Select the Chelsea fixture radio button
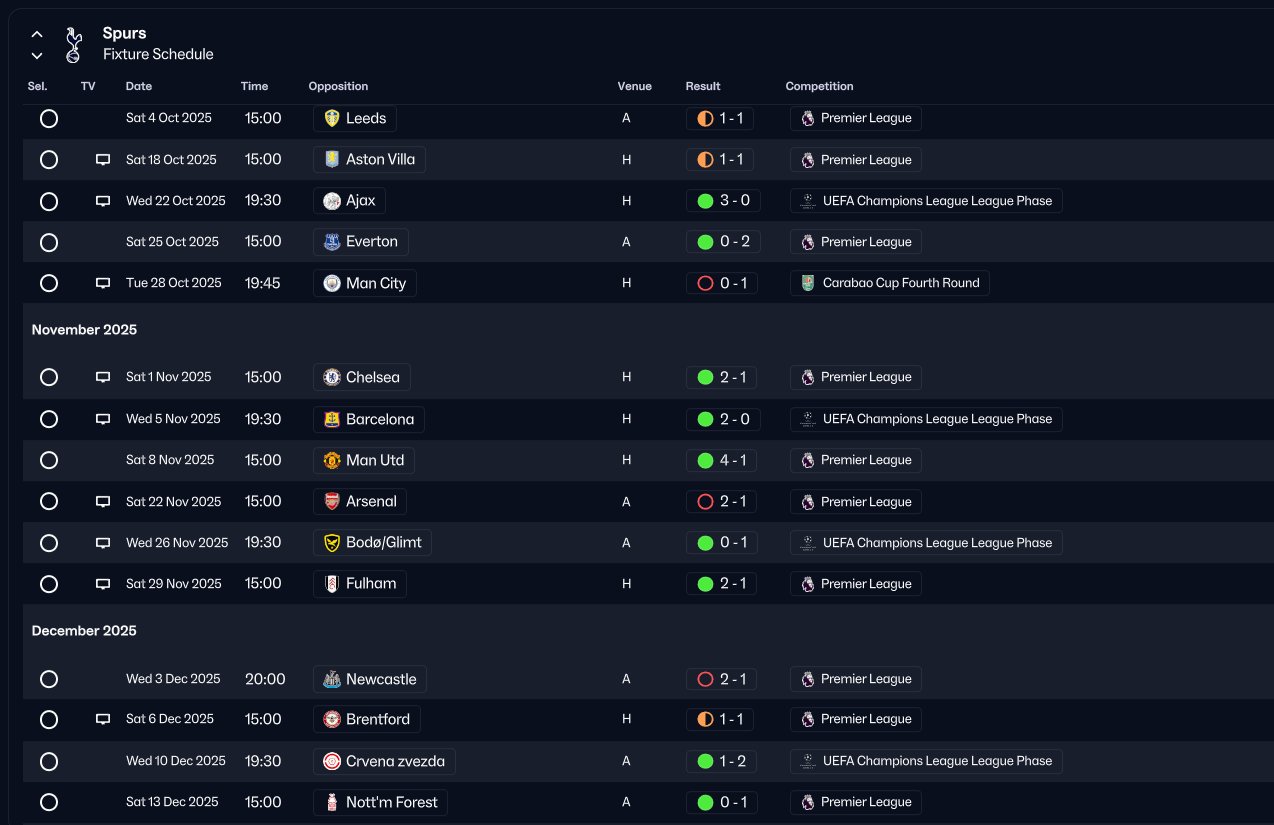The height and width of the screenshot is (825, 1274). tap(49, 378)
